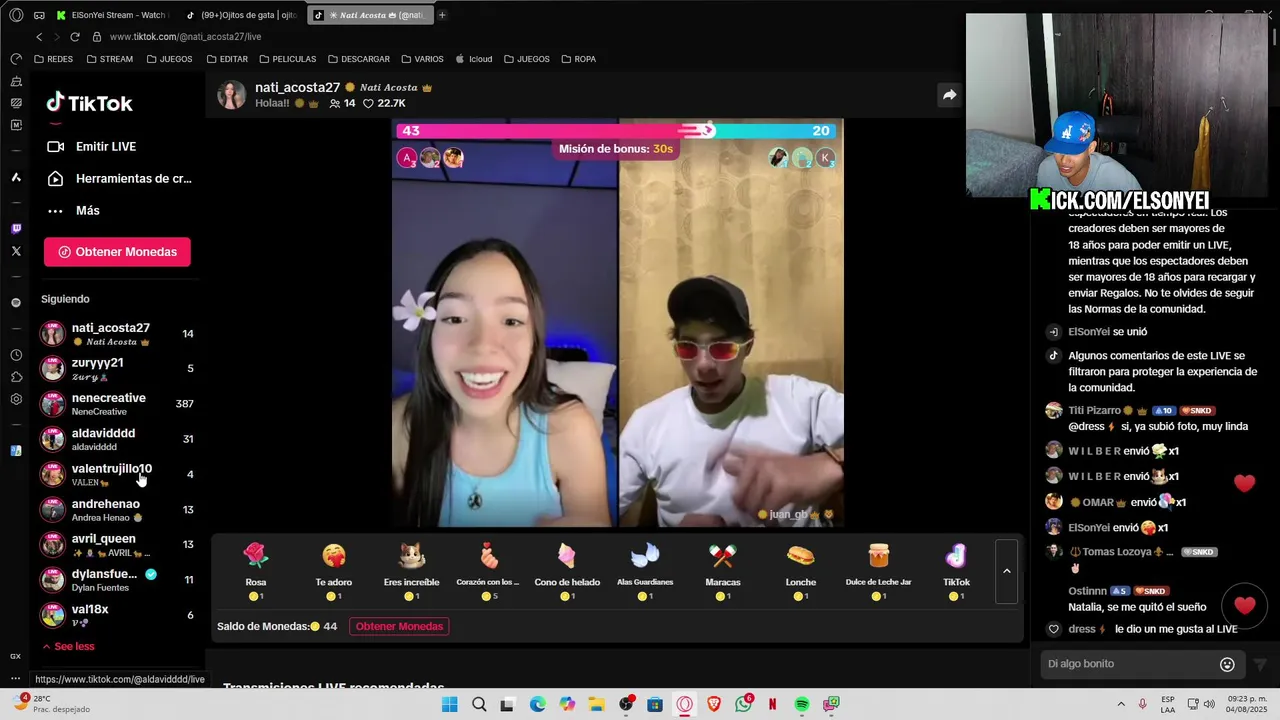
Task: Click outlined Obtener Monedas next to balance
Action: pos(399,626)
